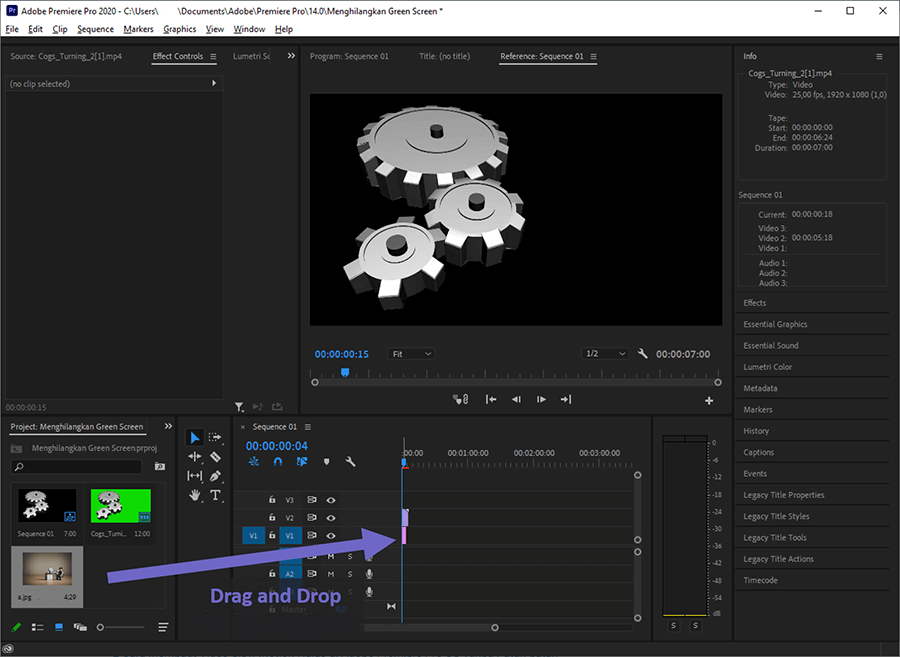Image resolution: width=900 pixels, height=657 pixels.
Task: Select the Pen tool
Action: [215, 476]
